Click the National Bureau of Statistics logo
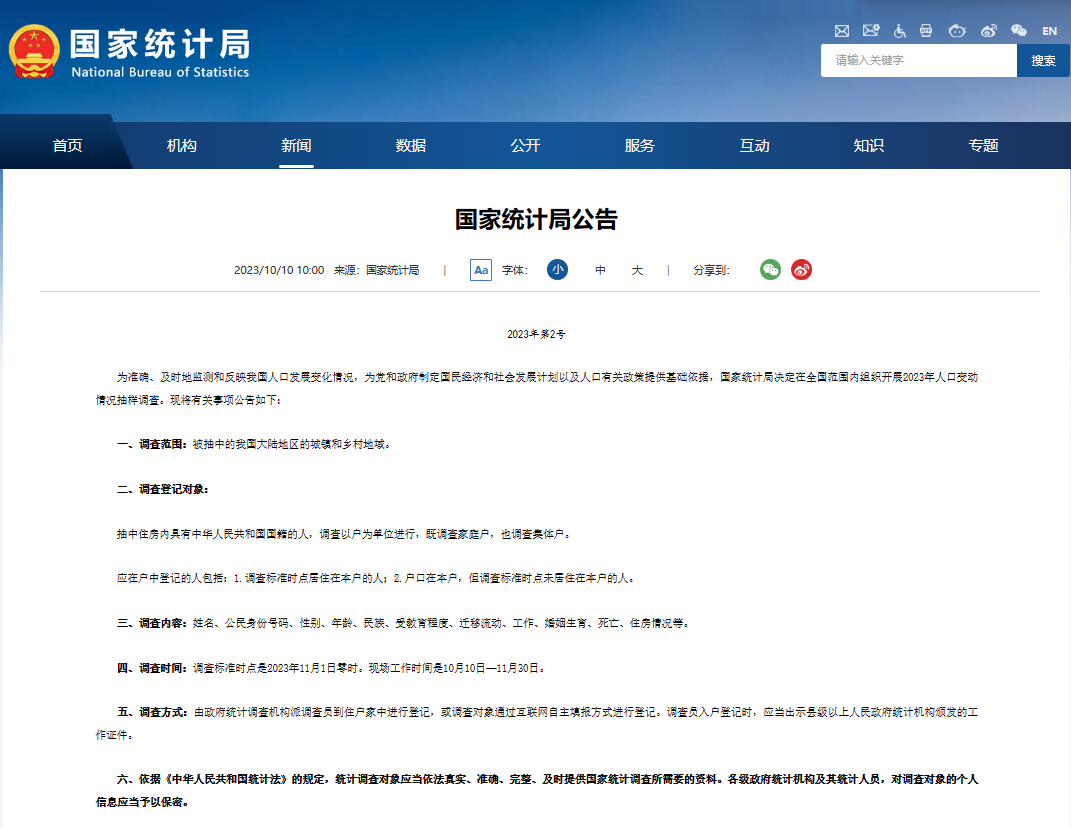1071x828 pixels. click(x=130, y=52)
